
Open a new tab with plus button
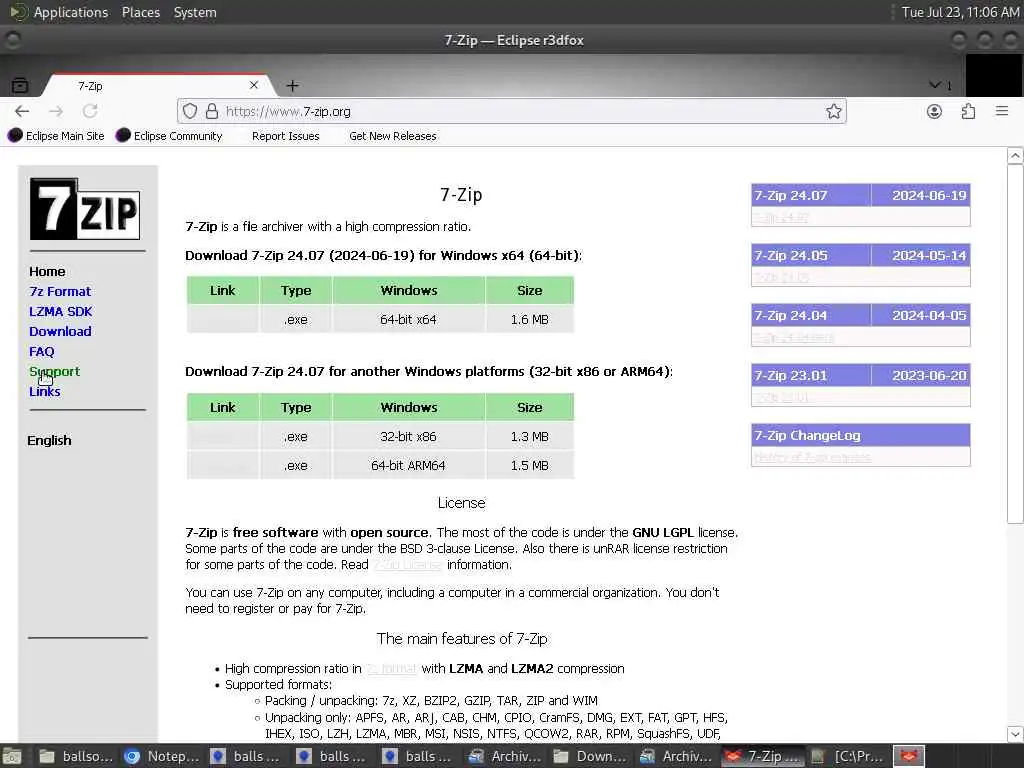pyautogui.click(x=293, y=86)
